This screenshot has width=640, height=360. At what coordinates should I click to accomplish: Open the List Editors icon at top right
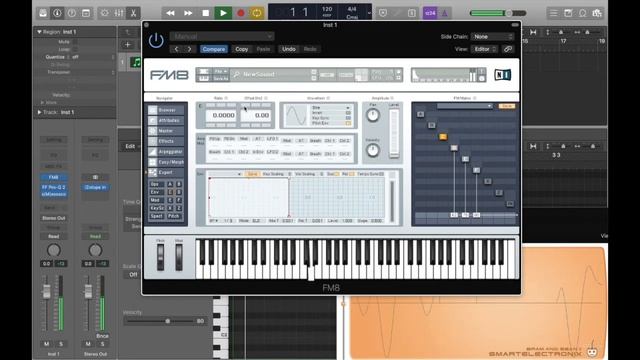553,13
